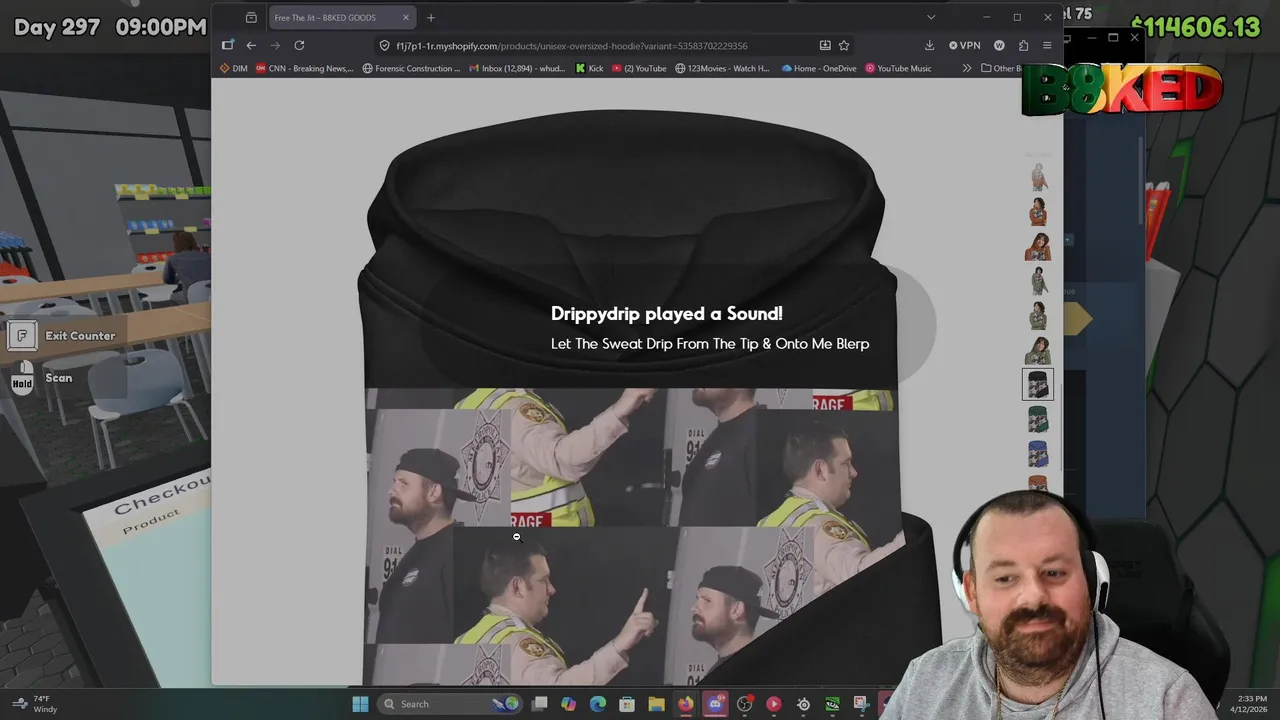Switch to Firefox in the taskbar
This screenshot has height=720, width=1280.
click(x=685, y=704)
